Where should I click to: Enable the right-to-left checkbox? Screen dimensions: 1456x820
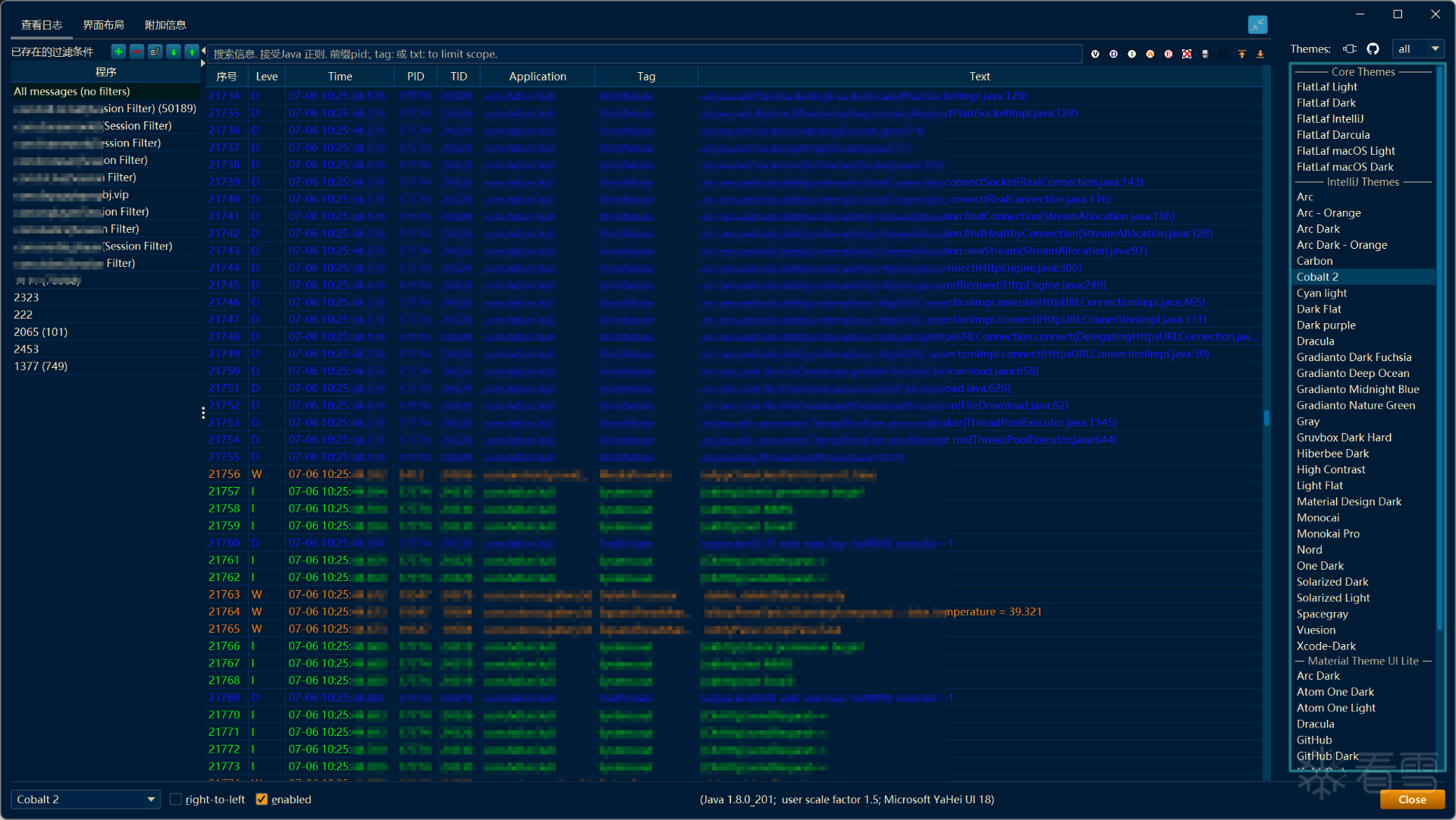click(x=176, y=800)
